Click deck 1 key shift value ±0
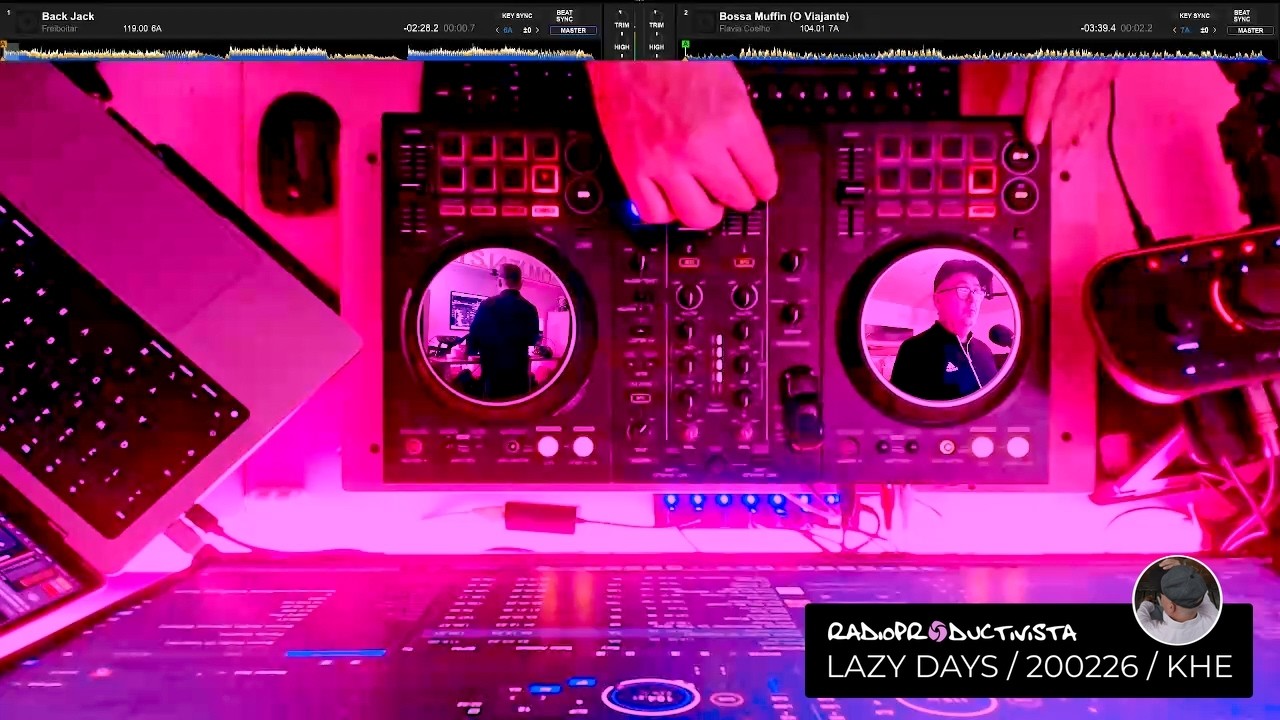This screenshot has height=720, width=1280. 527,30
